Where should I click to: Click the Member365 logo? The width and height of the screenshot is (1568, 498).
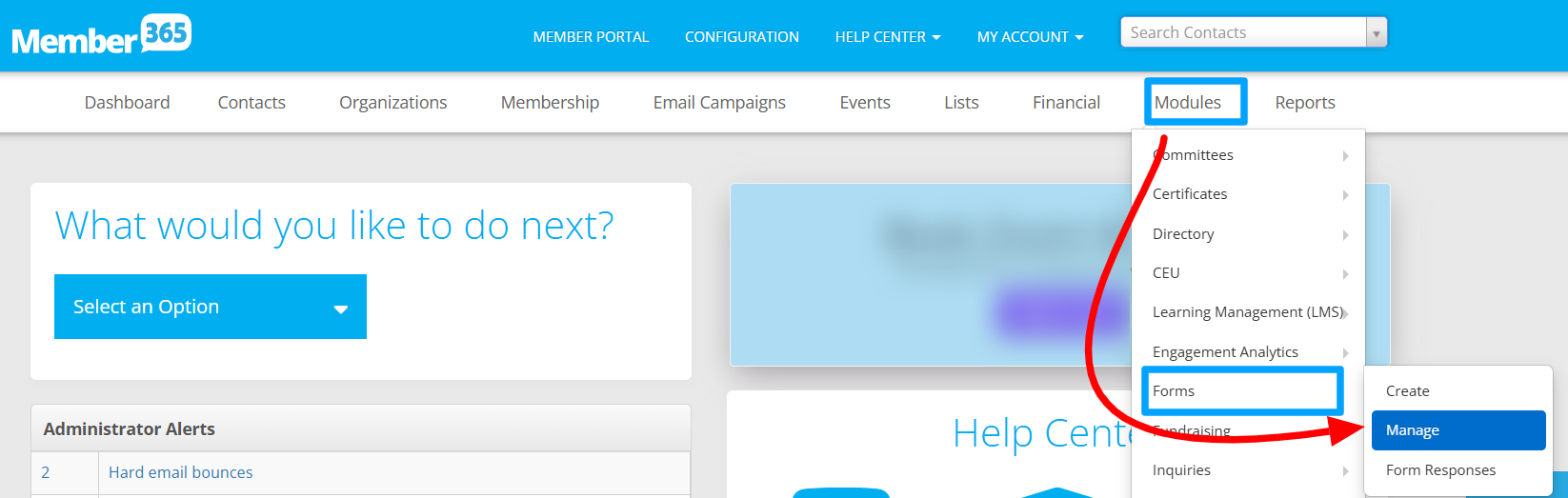click(x=102, y=35)
